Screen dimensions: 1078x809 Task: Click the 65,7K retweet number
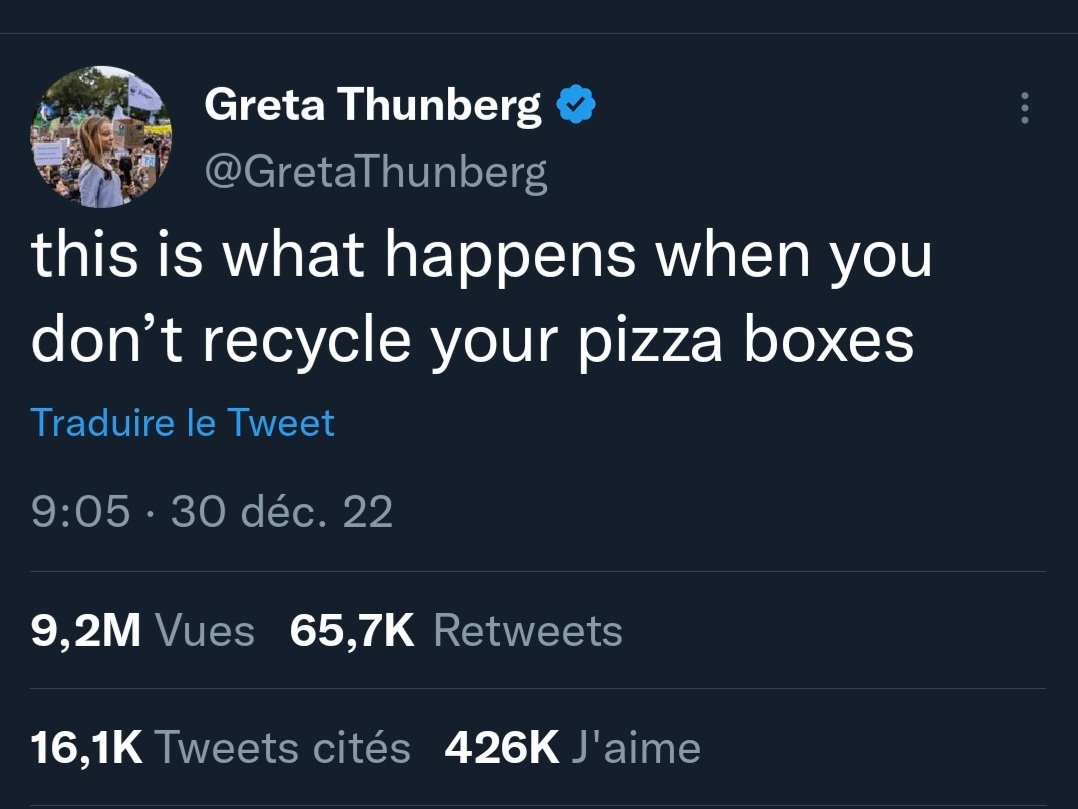(x=351, y=630)
